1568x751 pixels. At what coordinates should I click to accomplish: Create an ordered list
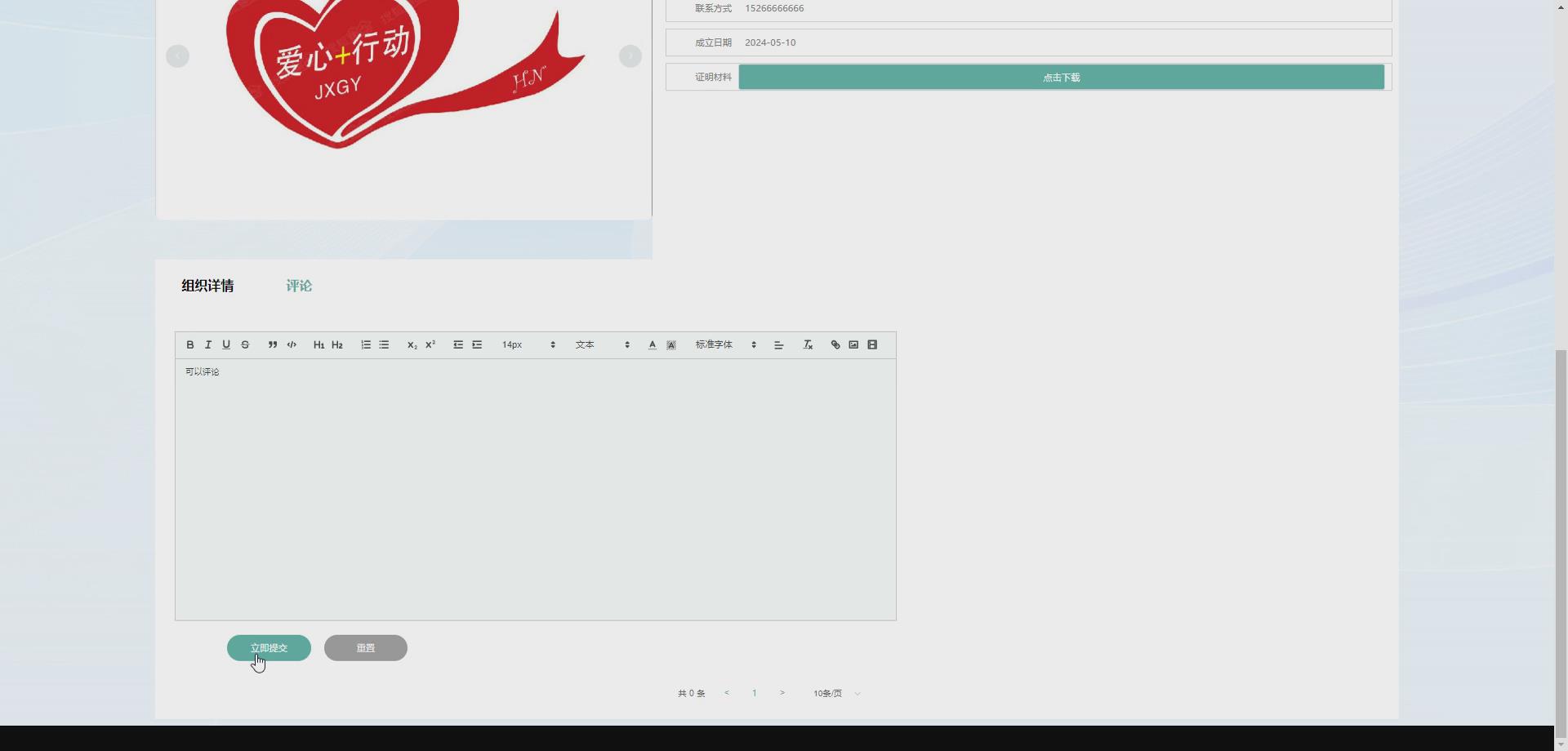[366, 344]
